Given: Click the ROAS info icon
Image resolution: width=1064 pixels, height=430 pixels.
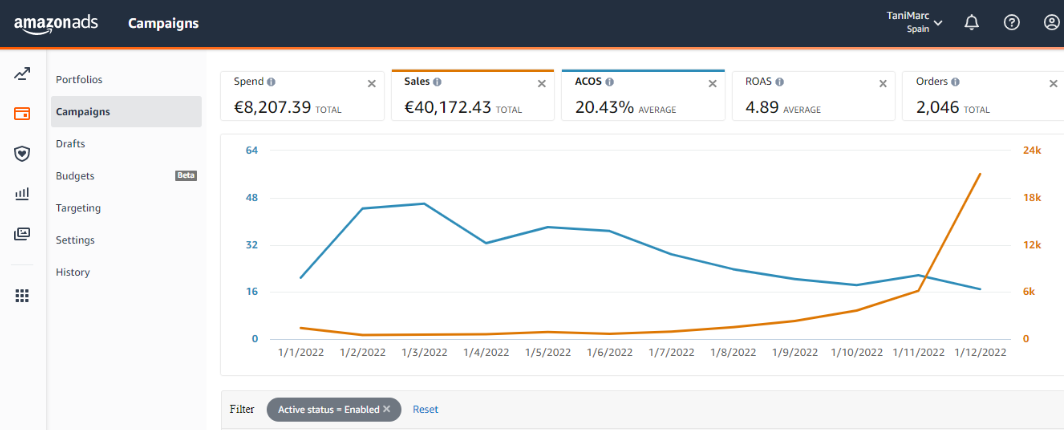Looking at the screenshot, I should coord(780,82).
